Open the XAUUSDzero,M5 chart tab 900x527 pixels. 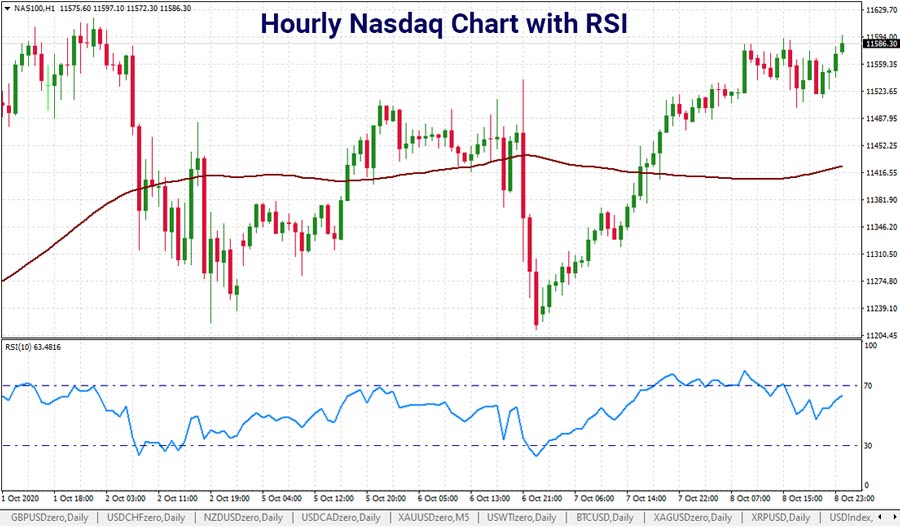434,517
